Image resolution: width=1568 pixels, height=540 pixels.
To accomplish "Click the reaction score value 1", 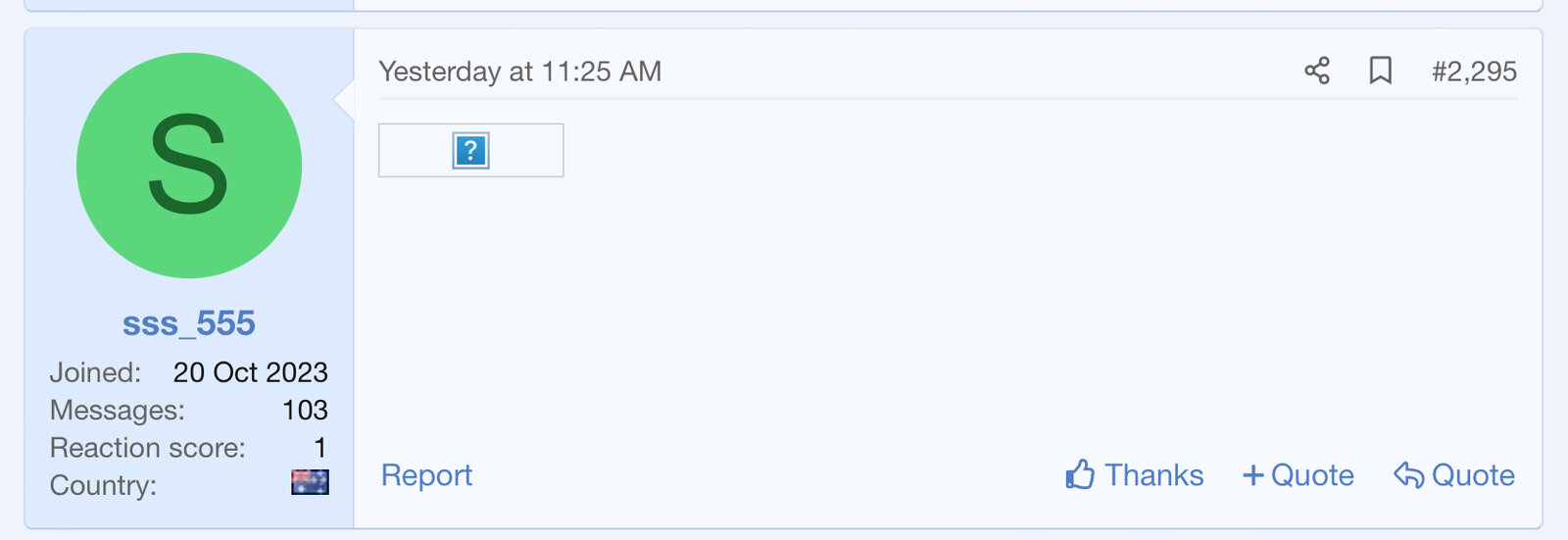I will [319, 448].
